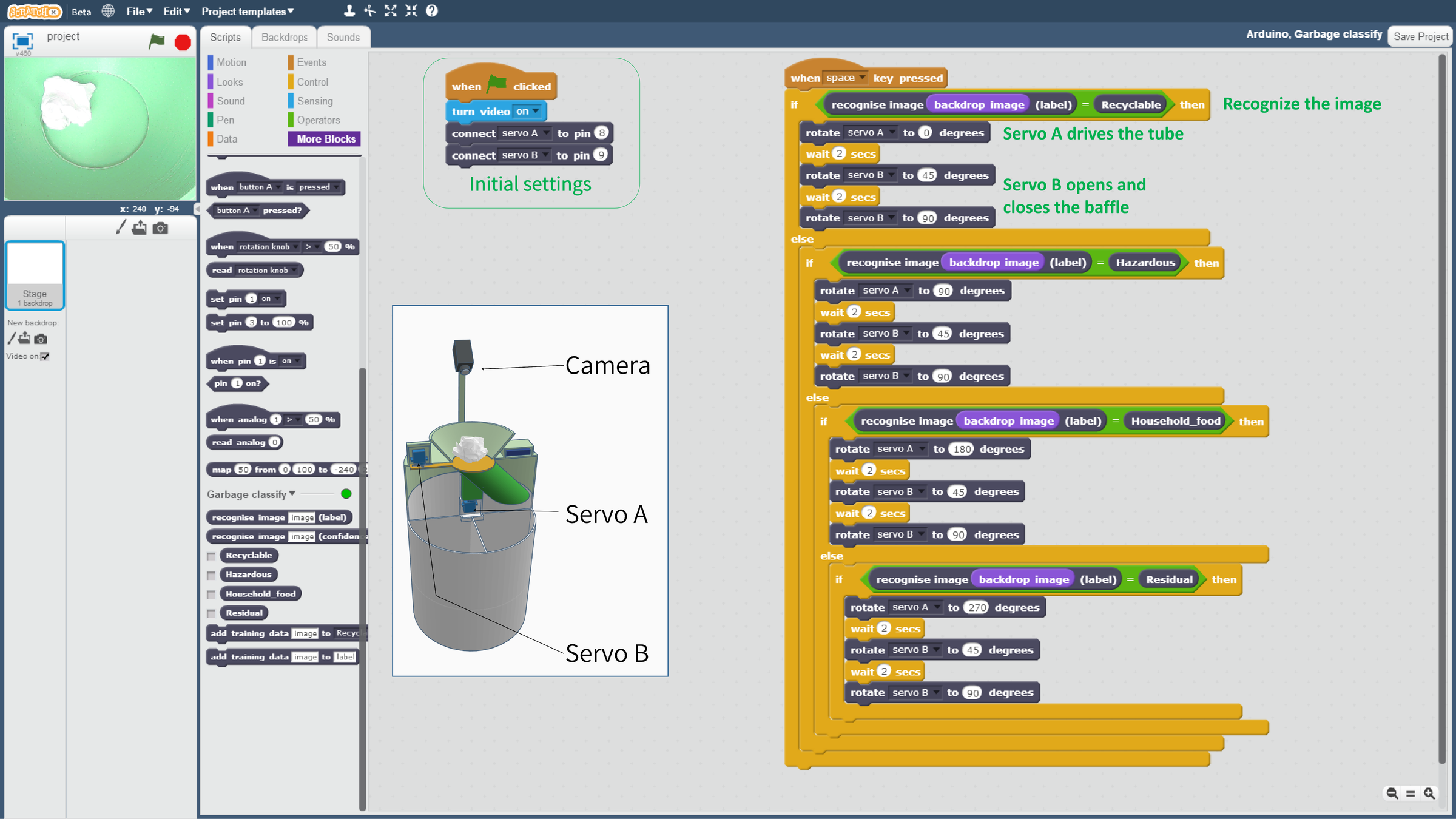
Task: Show the Recyclable variable on stage
Action: click(211, 556)
